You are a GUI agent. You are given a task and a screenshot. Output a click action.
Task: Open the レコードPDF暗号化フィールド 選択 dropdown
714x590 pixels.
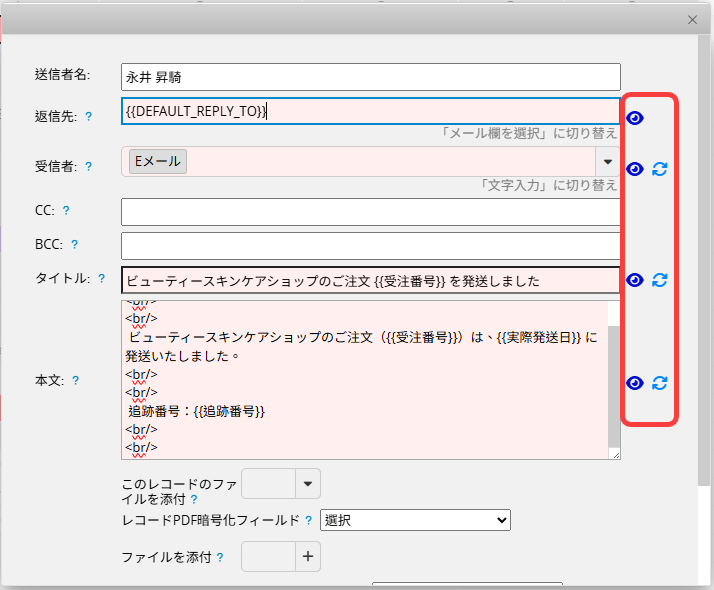415,520
